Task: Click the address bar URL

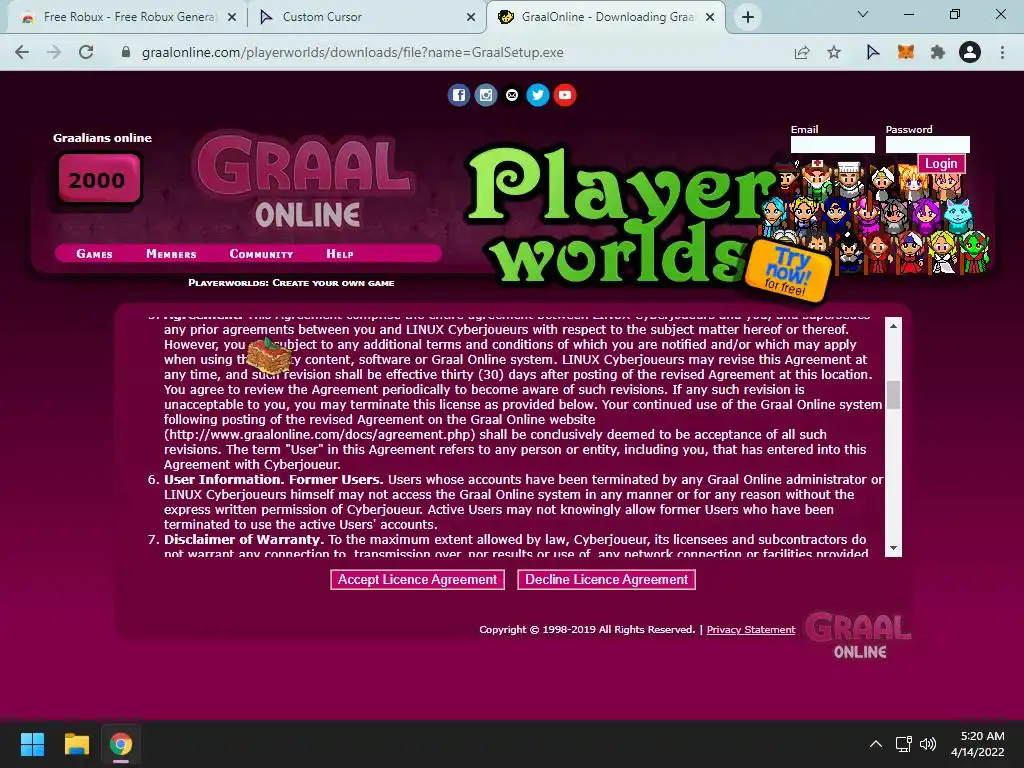Action: tap(353, 52)
